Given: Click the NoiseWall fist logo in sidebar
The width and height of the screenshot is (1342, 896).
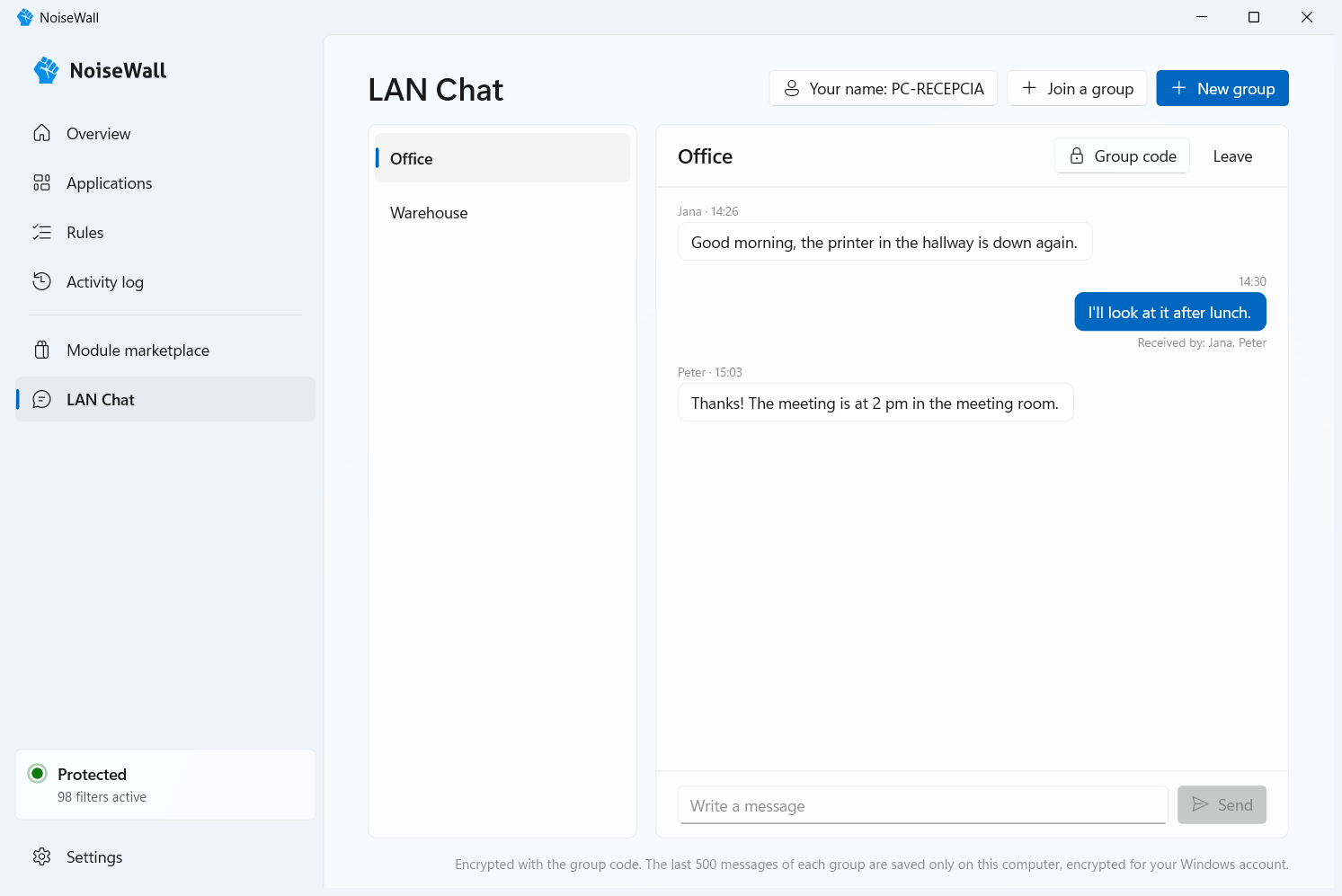Looking at the screenshot, I should [46, 70].
